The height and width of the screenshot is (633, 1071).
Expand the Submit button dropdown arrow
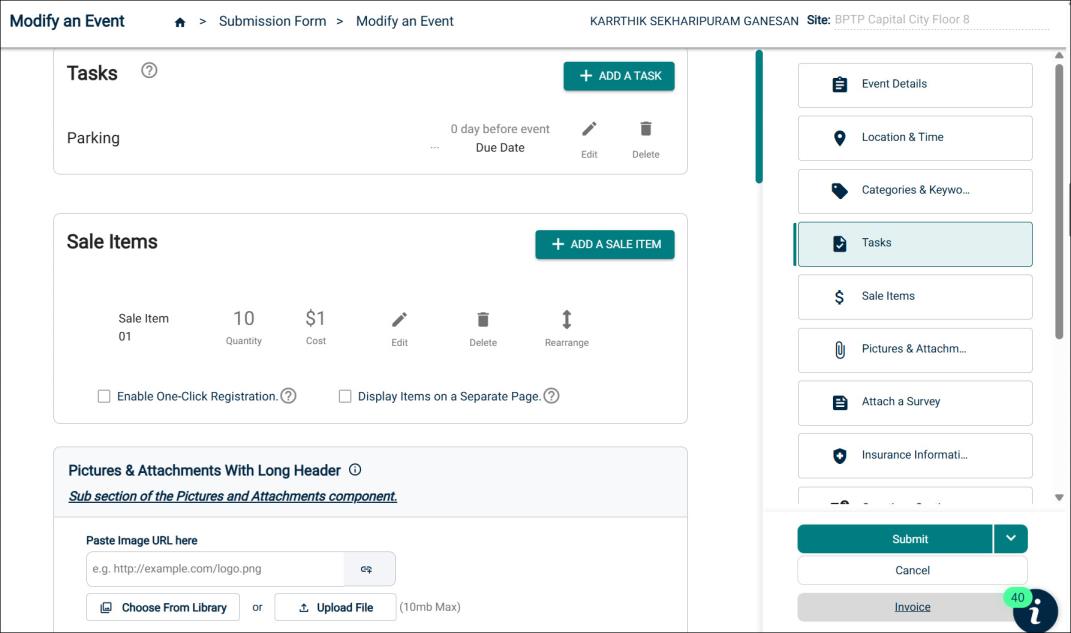(x=1010, y=539)
